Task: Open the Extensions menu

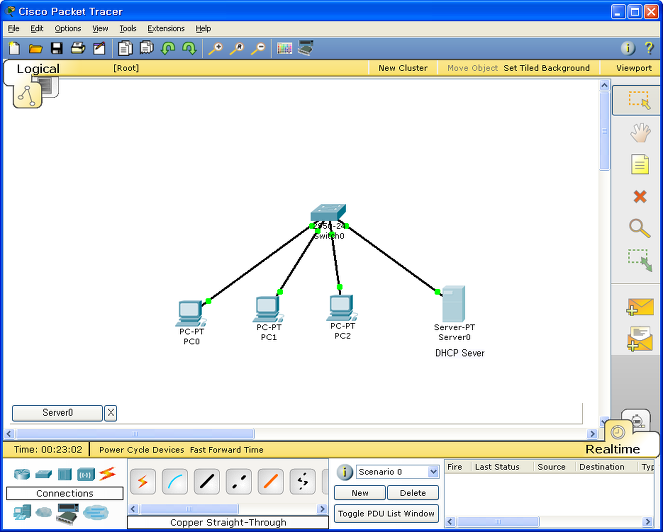Action: coord(166,28)
